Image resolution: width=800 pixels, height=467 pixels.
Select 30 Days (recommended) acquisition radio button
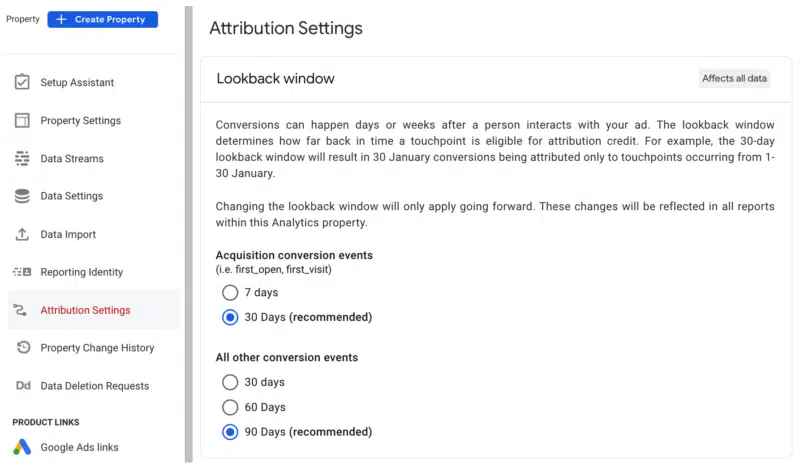pos(230,317)
